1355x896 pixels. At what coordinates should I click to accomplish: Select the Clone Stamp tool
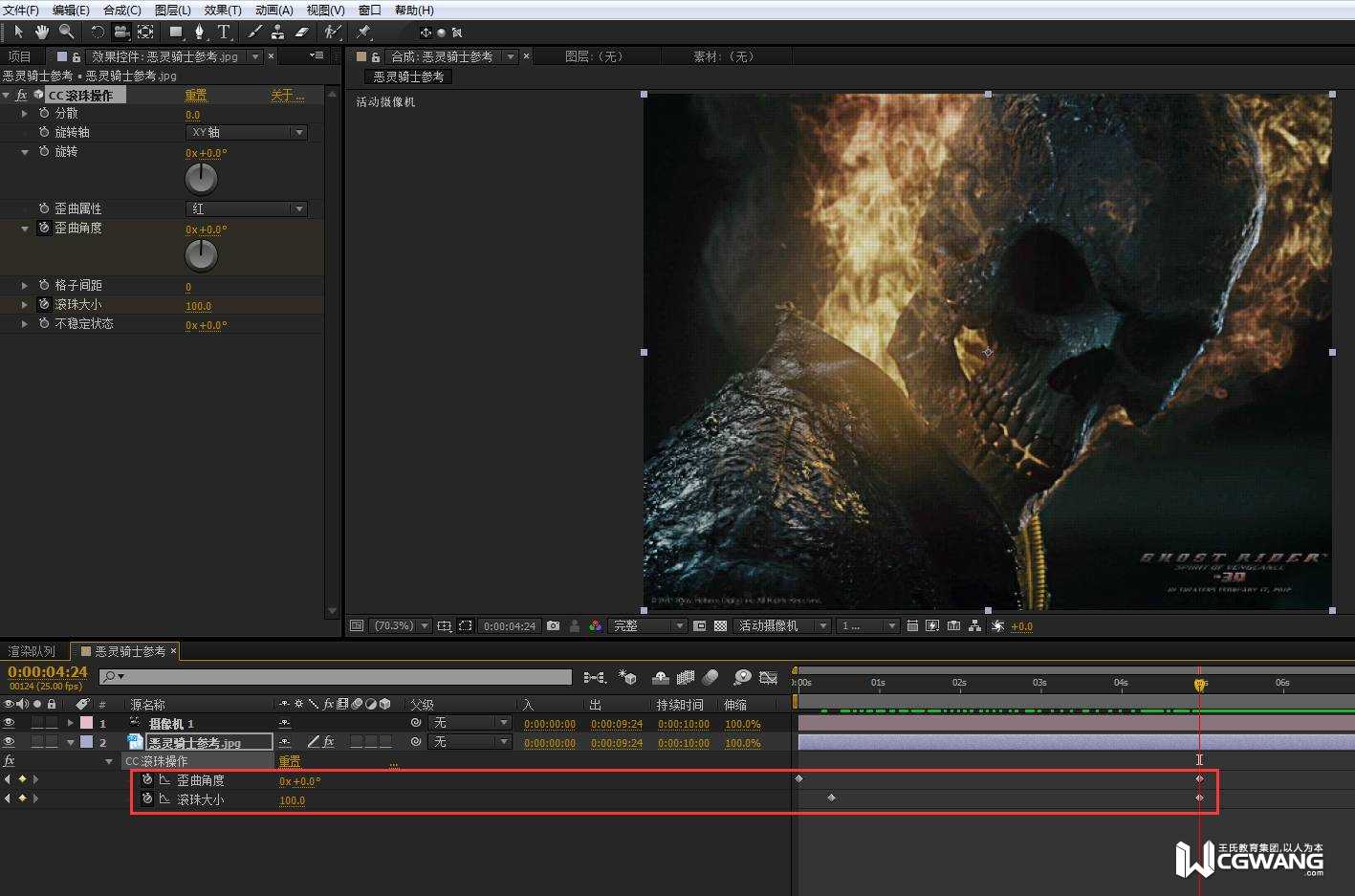coord(277,32)
